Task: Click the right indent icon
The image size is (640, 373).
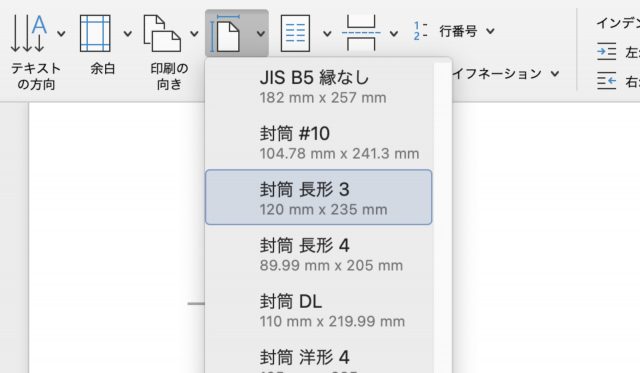Action: click(607, 81)
